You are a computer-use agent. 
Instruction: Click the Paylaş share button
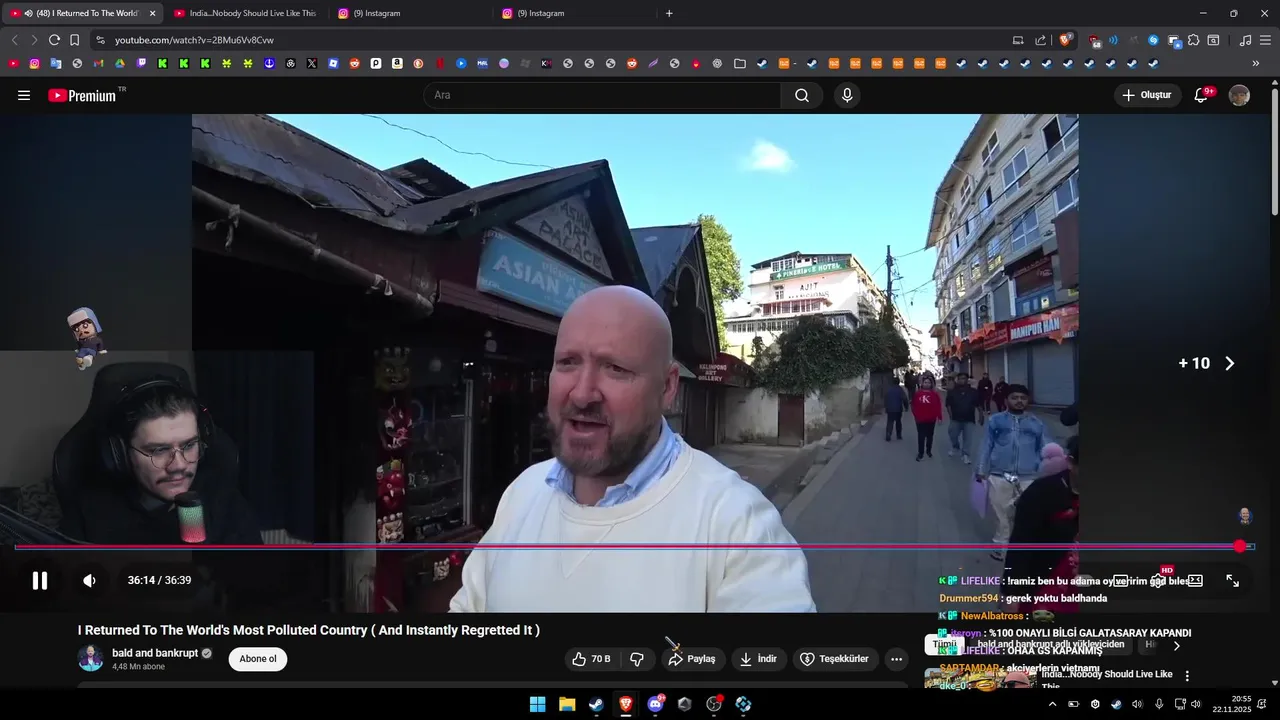coord(692,659)
